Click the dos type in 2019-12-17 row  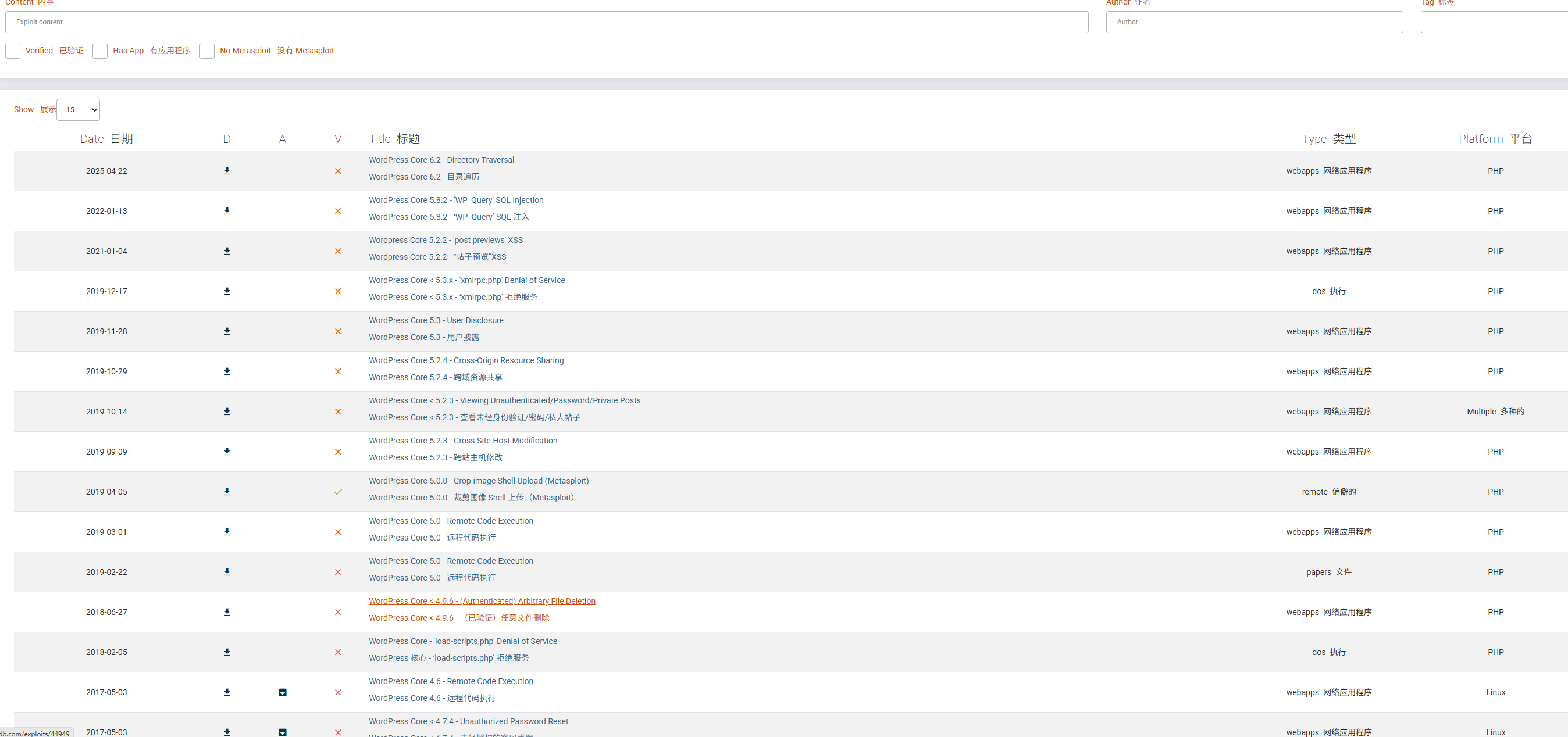point(1329,291)
